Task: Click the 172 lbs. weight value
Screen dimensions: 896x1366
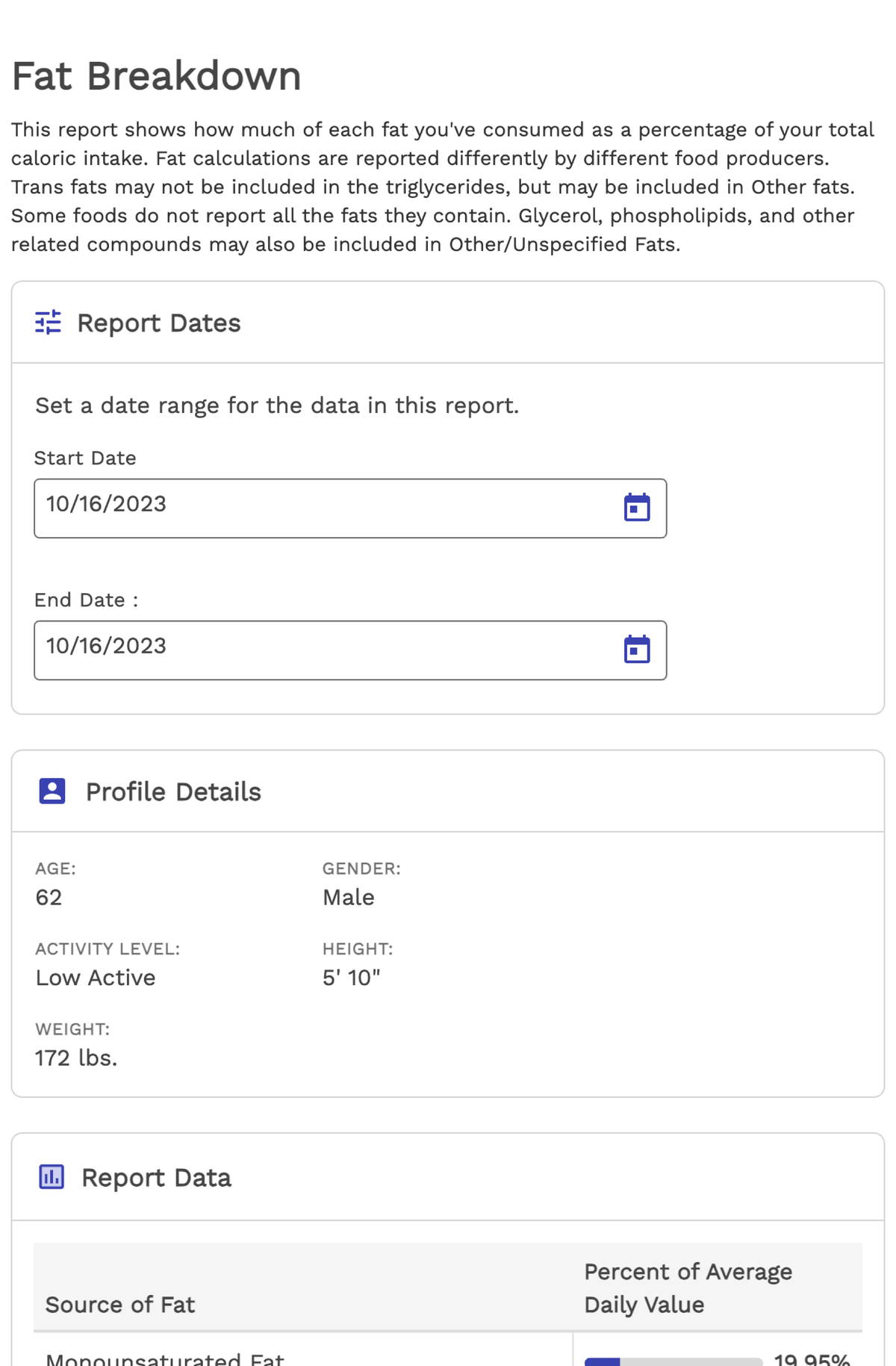Action: pyautogui.click(x=76, y=1058)
